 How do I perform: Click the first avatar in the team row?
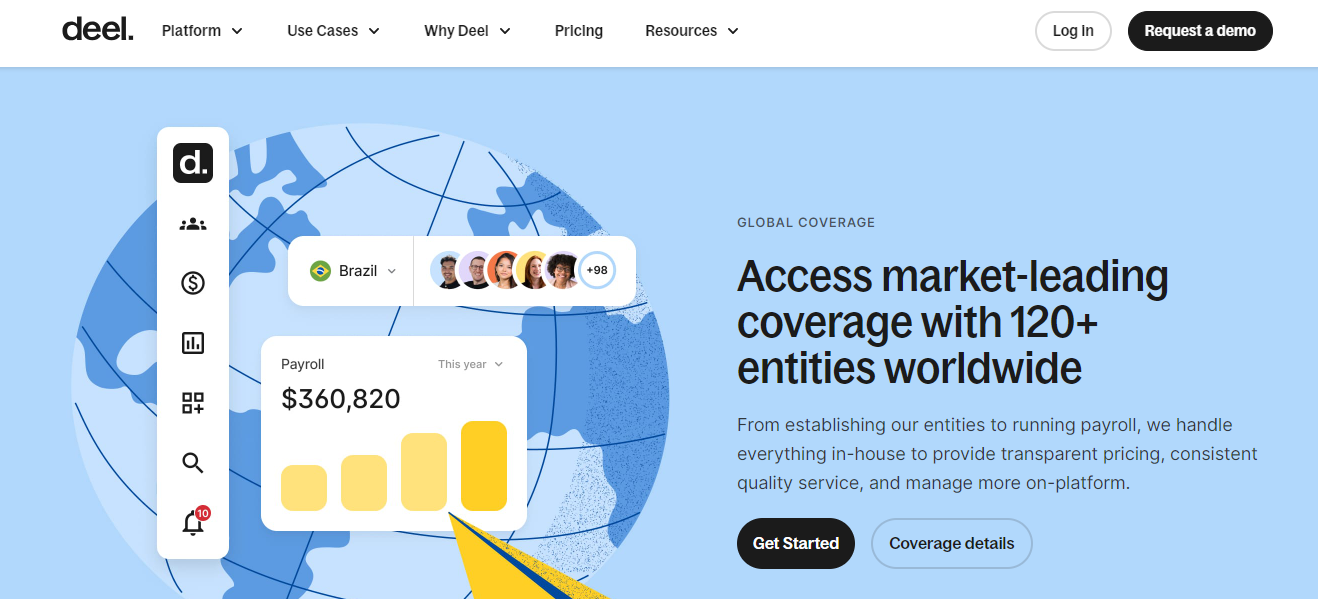click(x=449, y=270)
